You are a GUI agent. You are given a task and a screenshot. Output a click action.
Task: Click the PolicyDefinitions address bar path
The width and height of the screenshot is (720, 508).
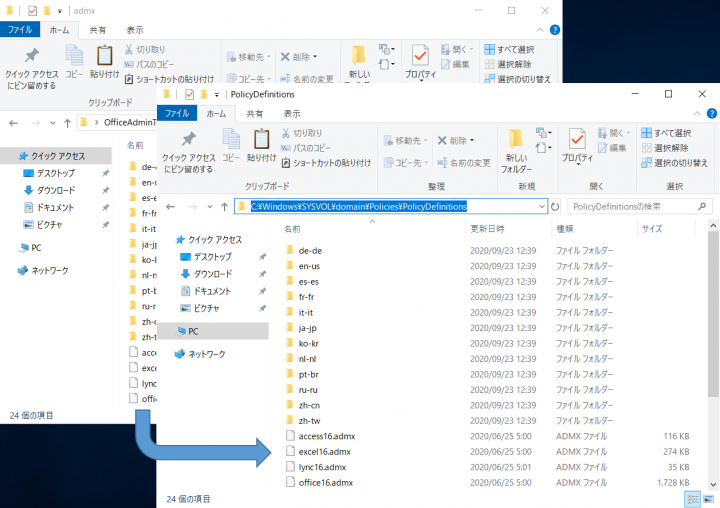[x=358, y=207]
